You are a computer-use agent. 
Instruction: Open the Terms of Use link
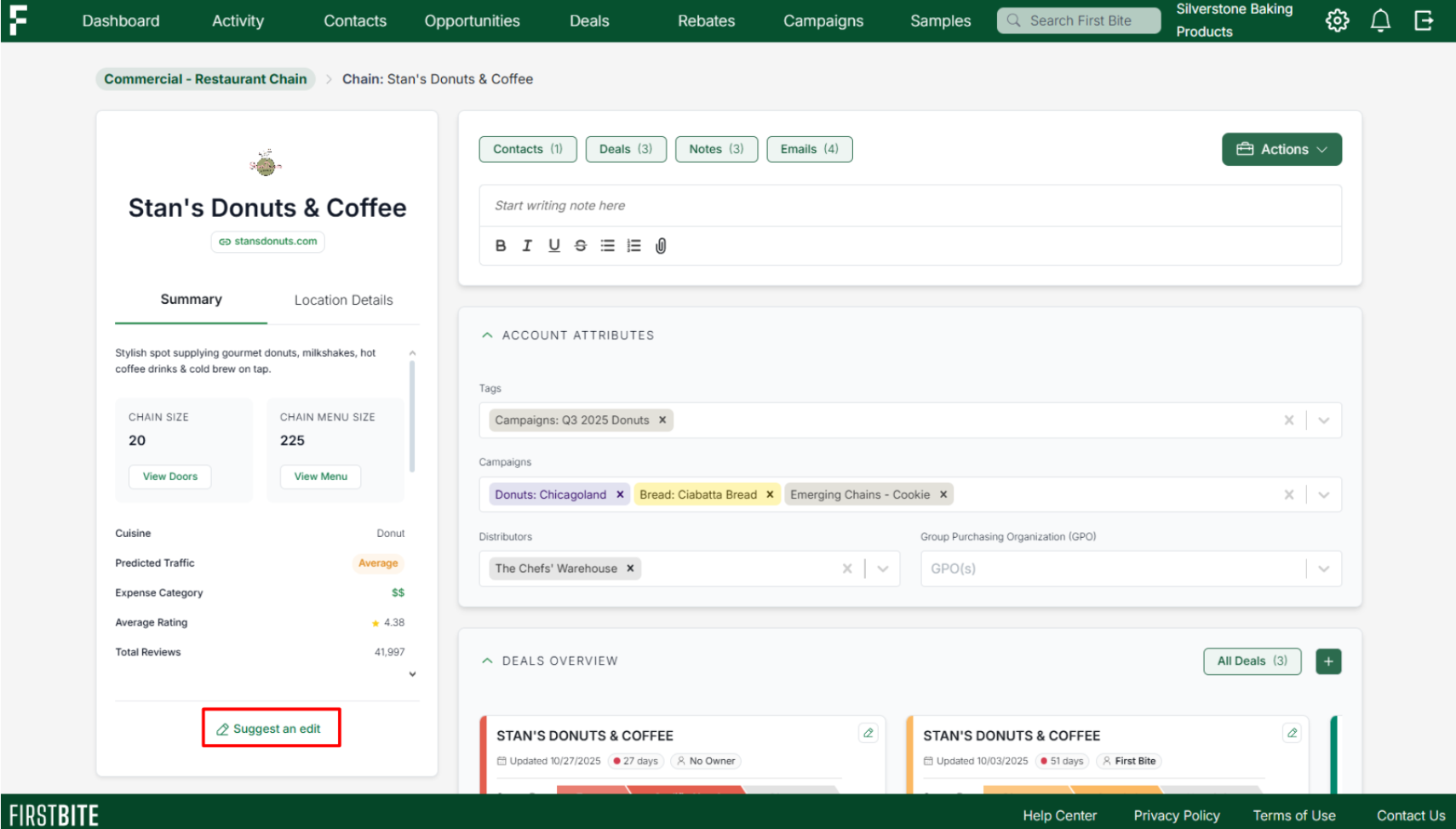click(x=1294, y=815)
